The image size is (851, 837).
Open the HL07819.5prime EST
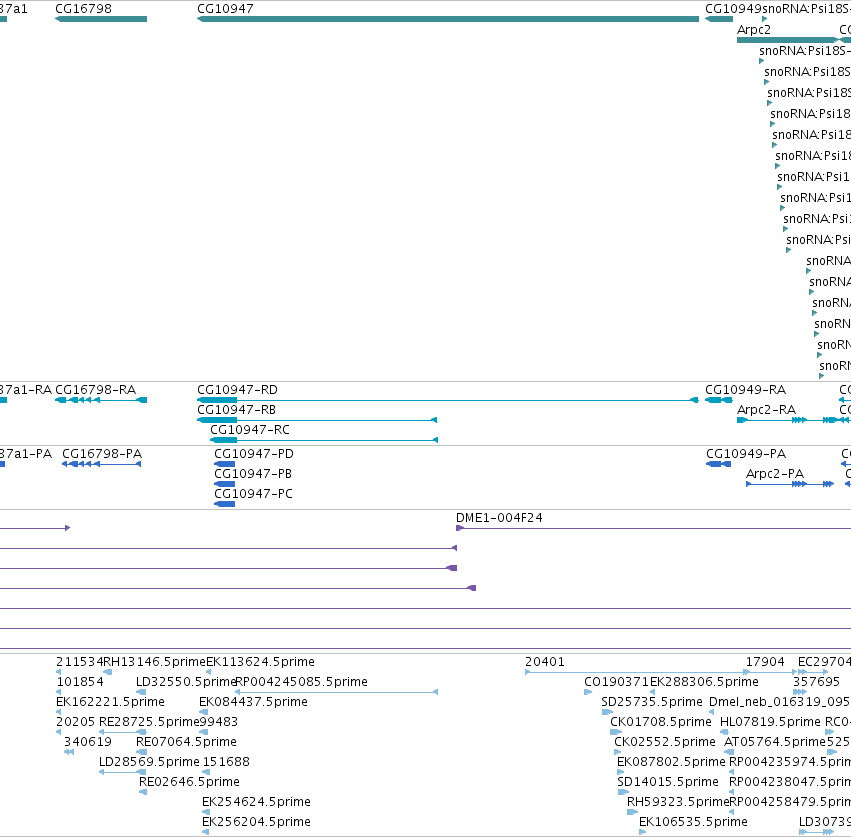point(724,732)
